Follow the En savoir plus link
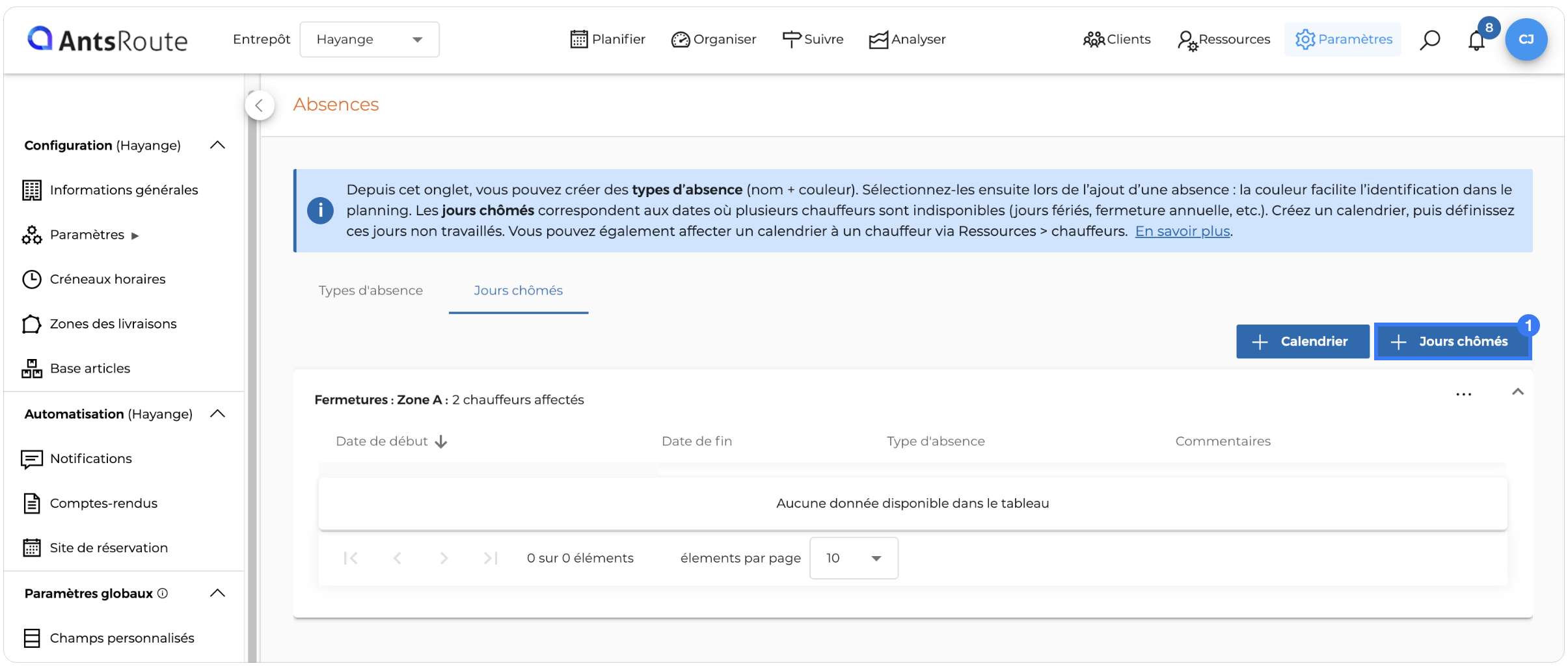 coord(1182,231)
